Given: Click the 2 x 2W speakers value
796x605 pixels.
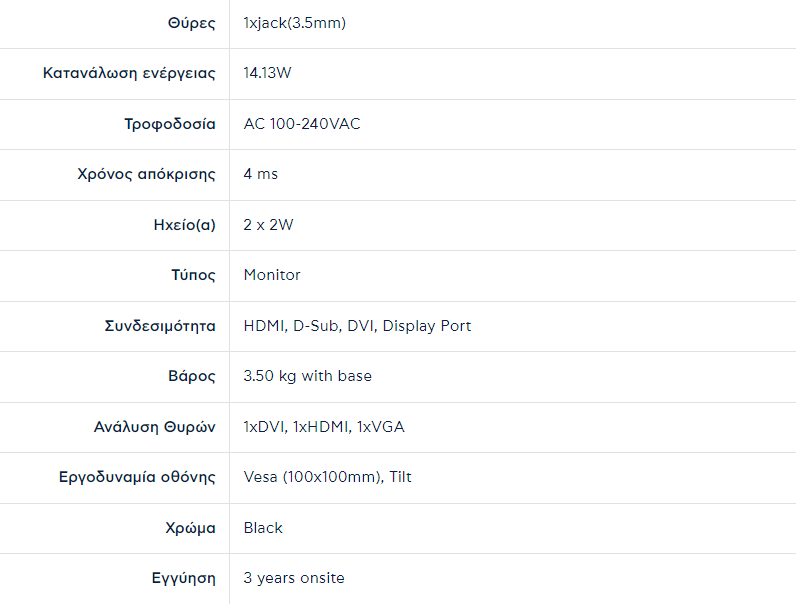Looking at the screenshot, I should point(268,225).
